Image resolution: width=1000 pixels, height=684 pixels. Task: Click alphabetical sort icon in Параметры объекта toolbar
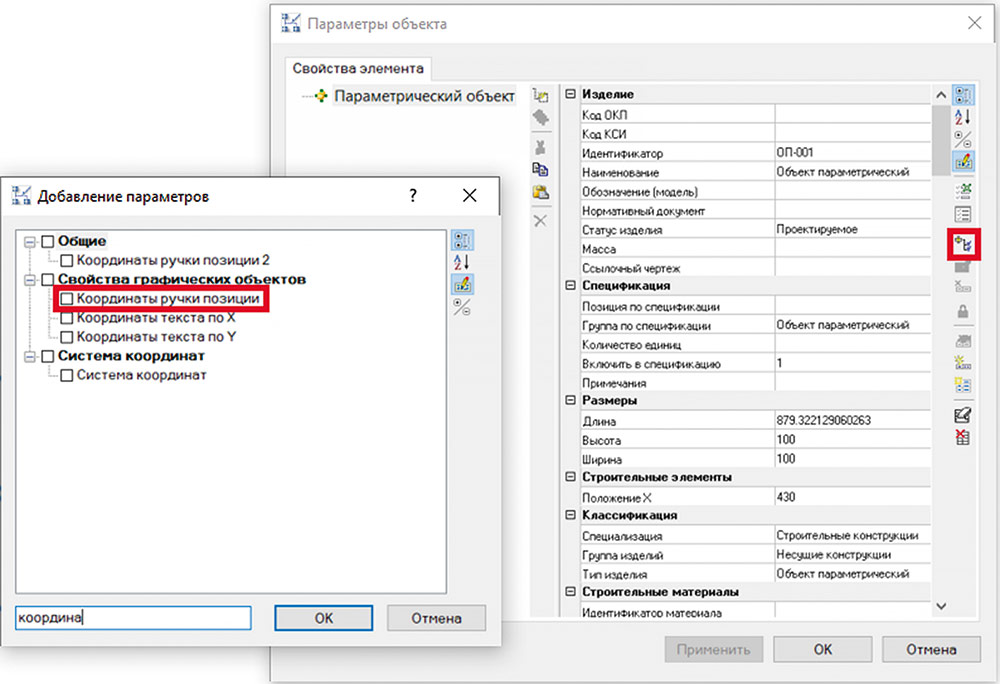964,118
